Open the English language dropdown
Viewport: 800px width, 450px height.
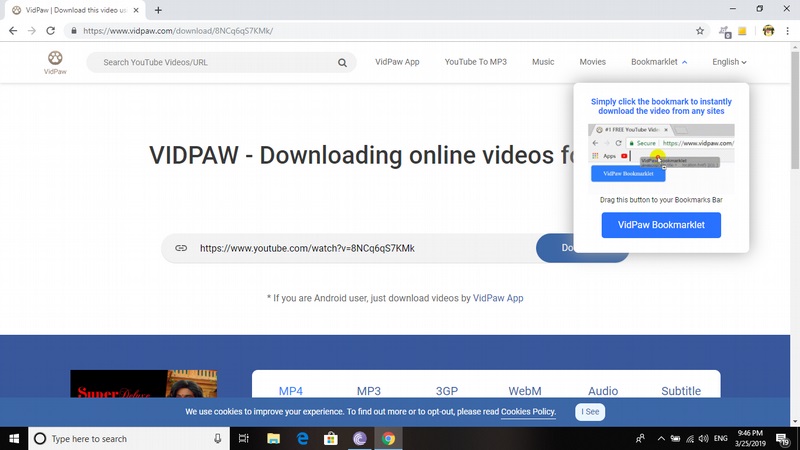[729, 62]
